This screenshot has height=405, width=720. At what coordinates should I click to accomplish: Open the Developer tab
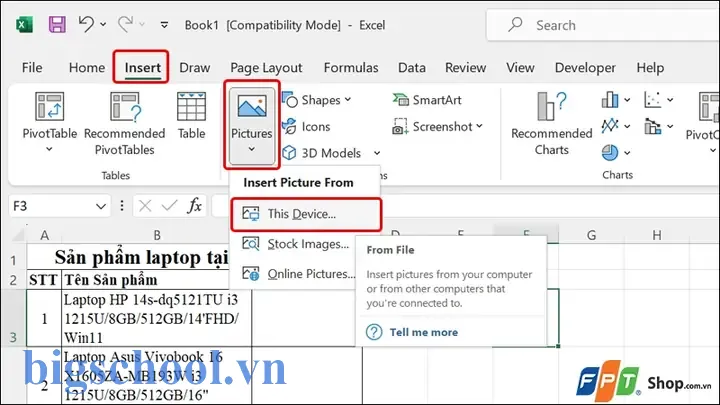point(585,68)
